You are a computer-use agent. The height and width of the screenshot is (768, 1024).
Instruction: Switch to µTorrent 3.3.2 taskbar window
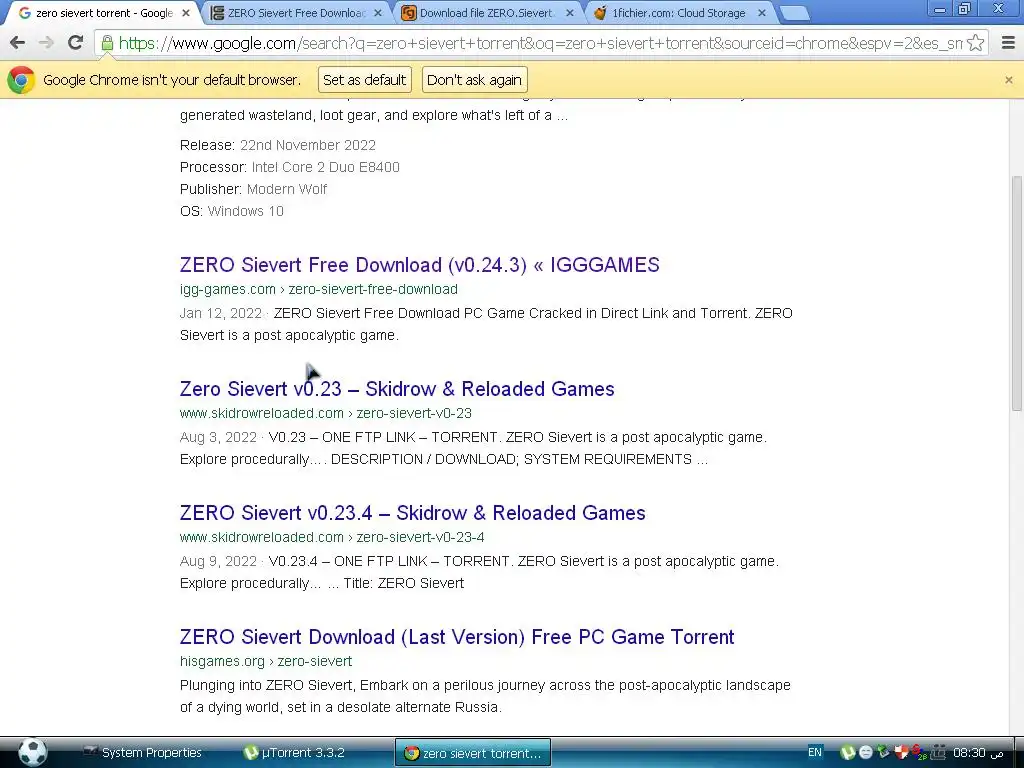point(294,753)
